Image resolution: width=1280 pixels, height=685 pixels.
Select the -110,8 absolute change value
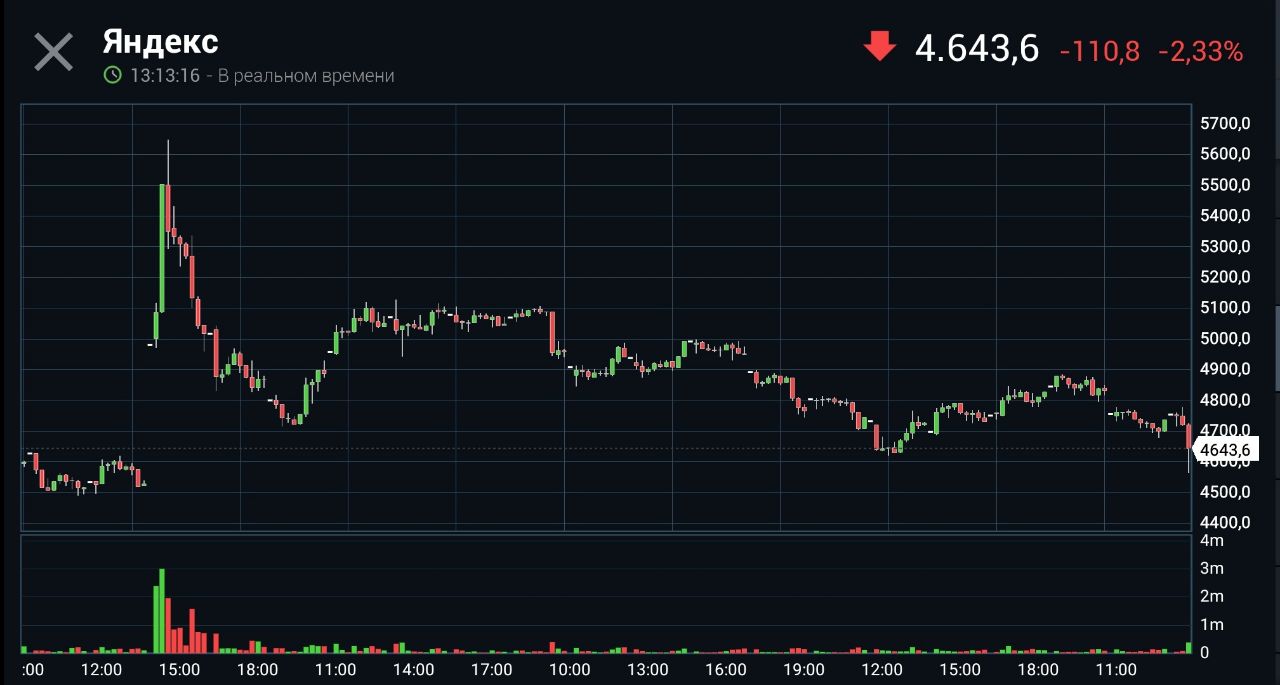coord(1099,51)
